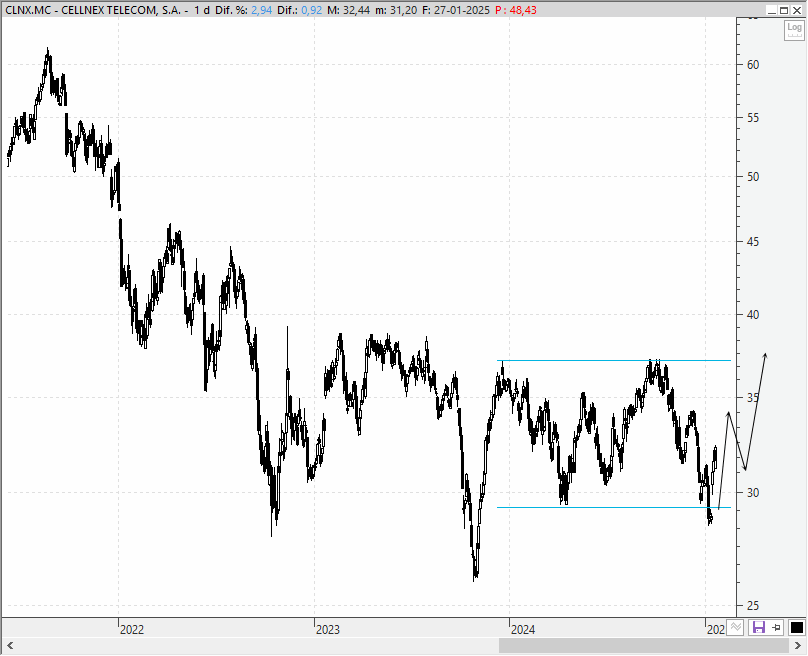Open the black color swatch
808x656 pixels.
(x=796, y=628)
